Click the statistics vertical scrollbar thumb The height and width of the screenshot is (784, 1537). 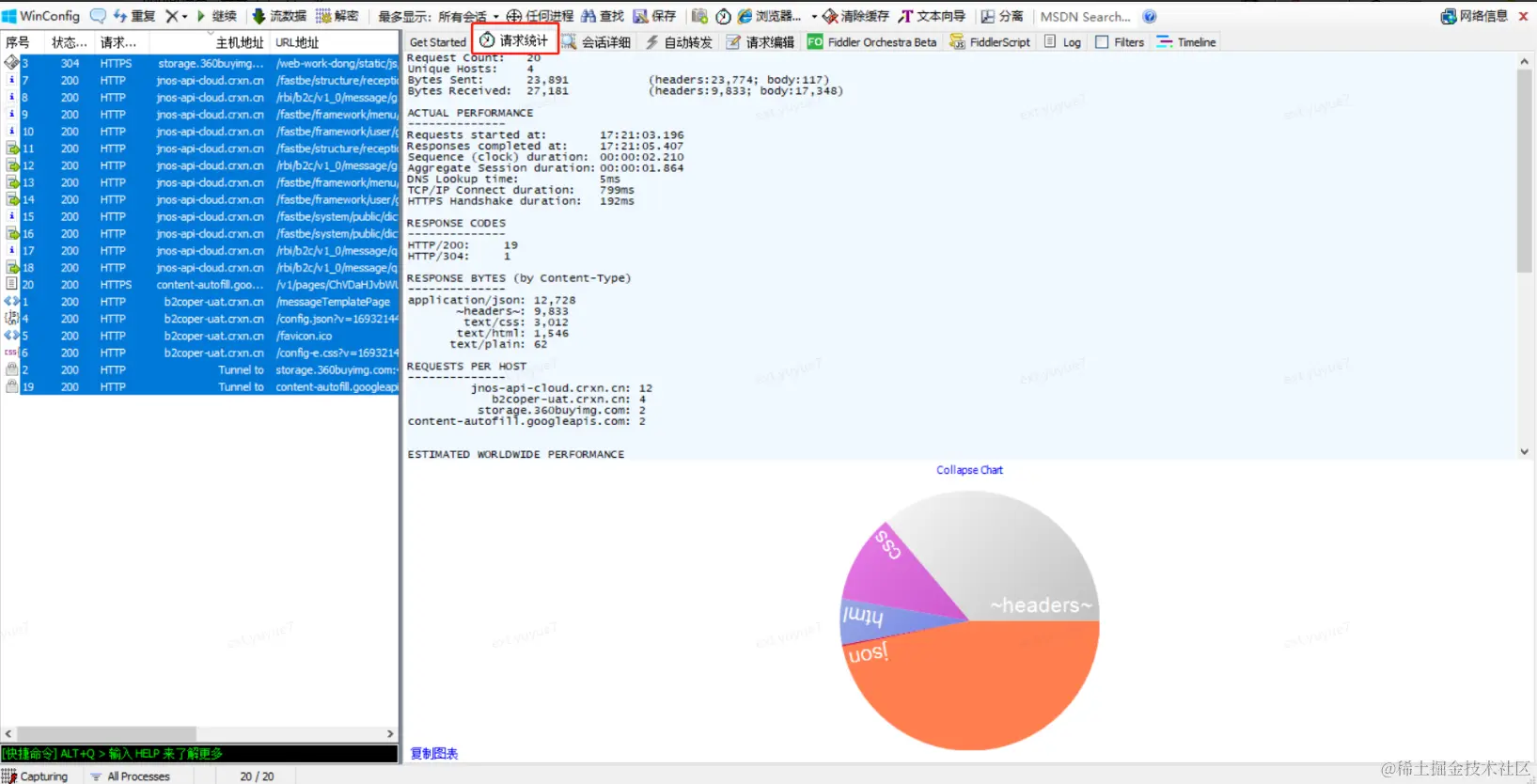coord(1524,171)
